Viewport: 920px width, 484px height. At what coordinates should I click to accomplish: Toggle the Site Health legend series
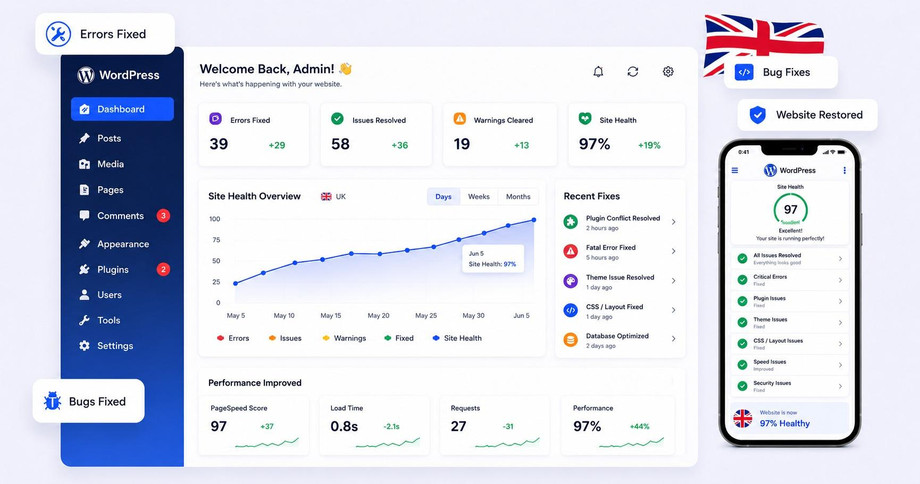tap(457, 338)
